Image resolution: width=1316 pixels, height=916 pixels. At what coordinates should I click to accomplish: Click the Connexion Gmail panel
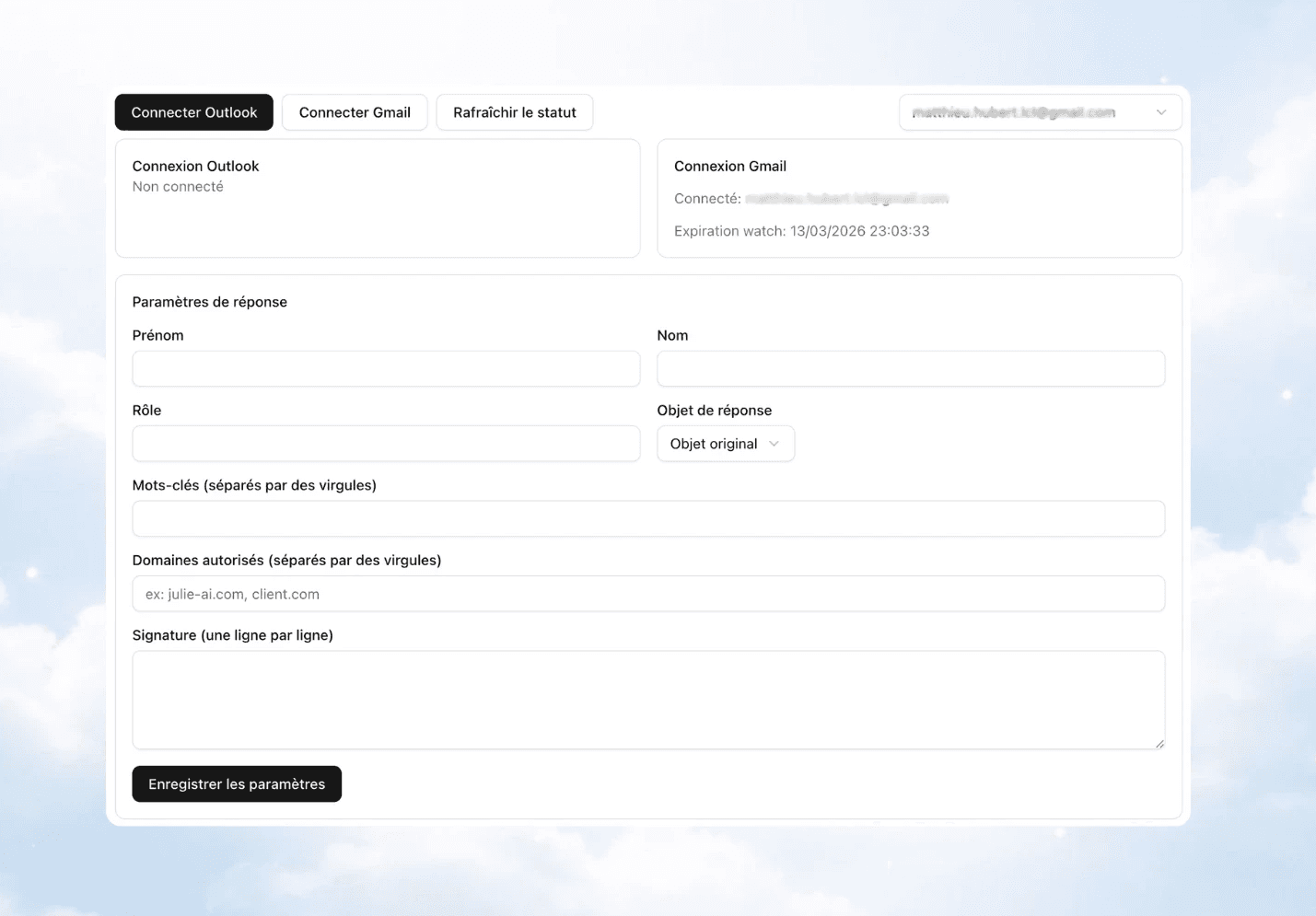pos(918,198)
